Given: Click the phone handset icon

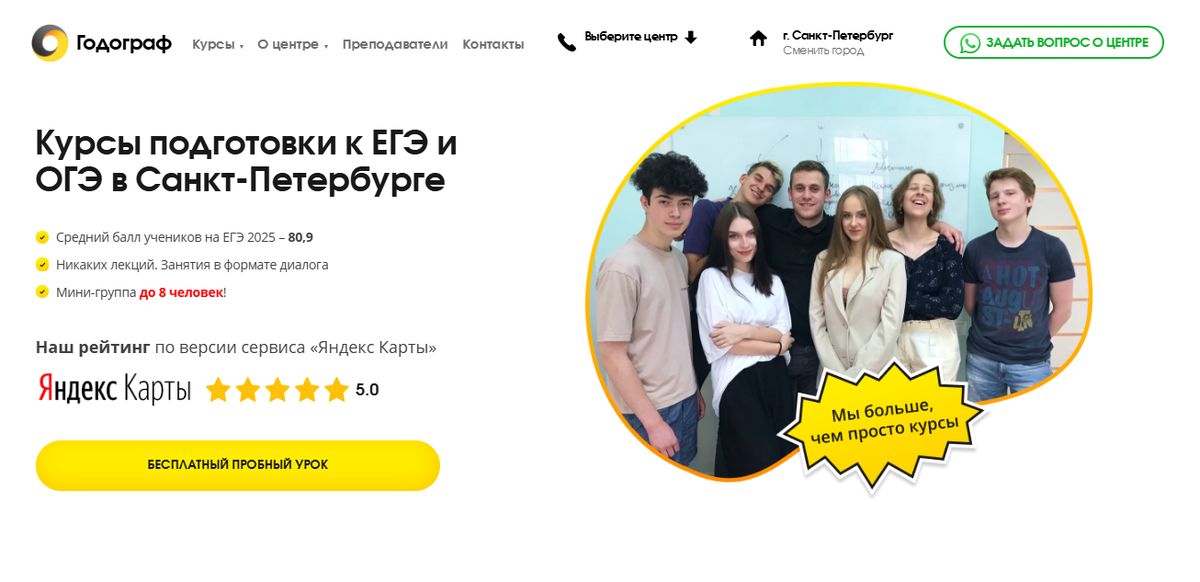Looking at the screenshot, I should 567,42.
